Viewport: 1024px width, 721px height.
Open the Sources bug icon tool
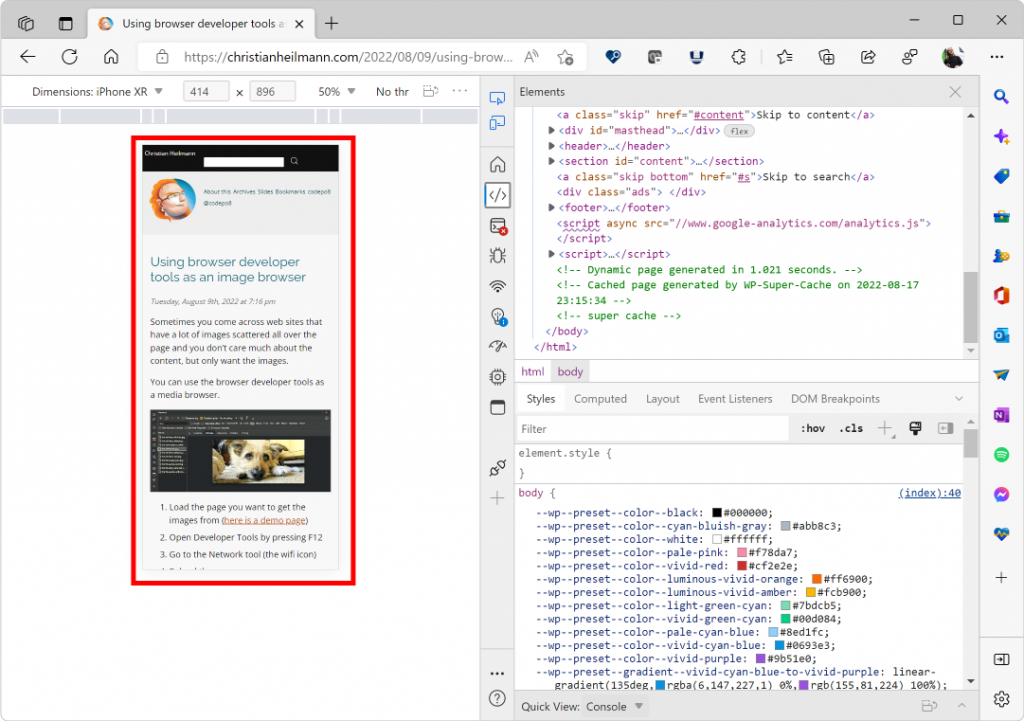[x=497, y=255]
